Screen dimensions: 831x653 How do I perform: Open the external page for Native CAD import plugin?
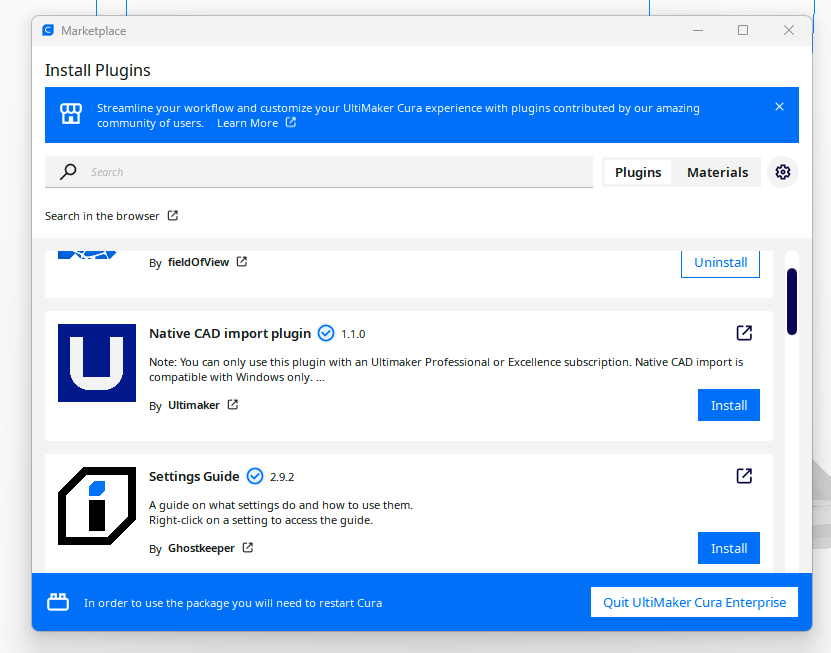pos(744,333)
